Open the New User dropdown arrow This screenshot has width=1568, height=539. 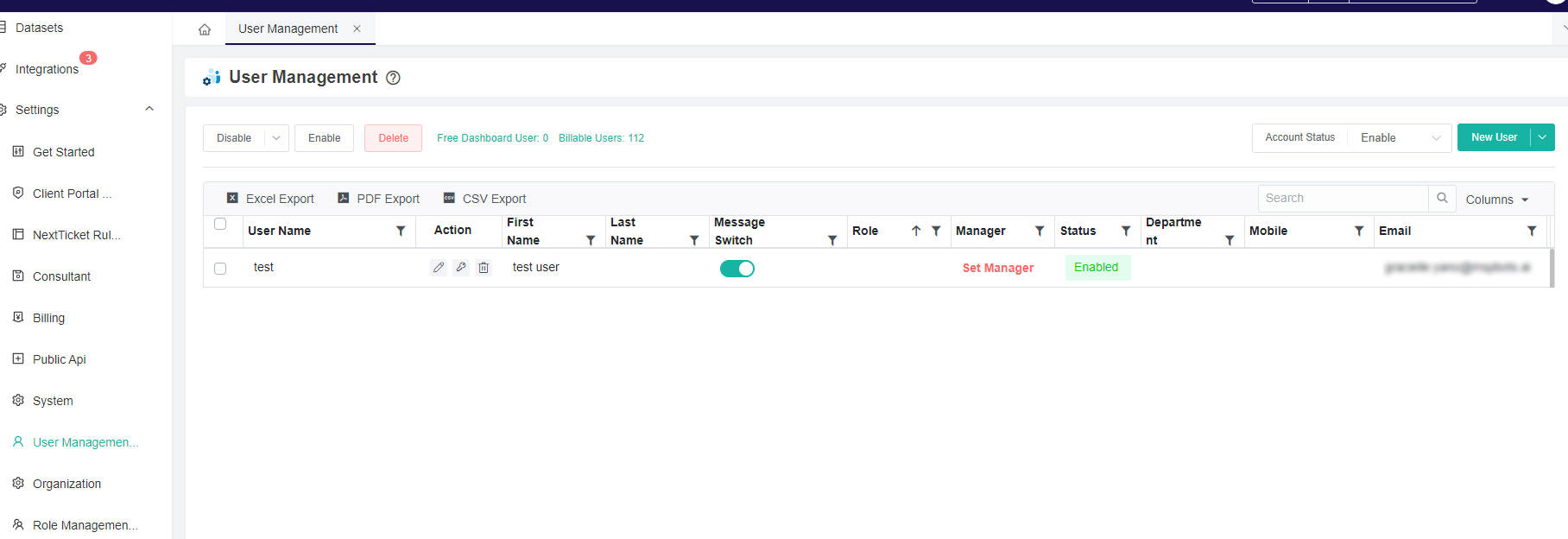(1542, 137)
